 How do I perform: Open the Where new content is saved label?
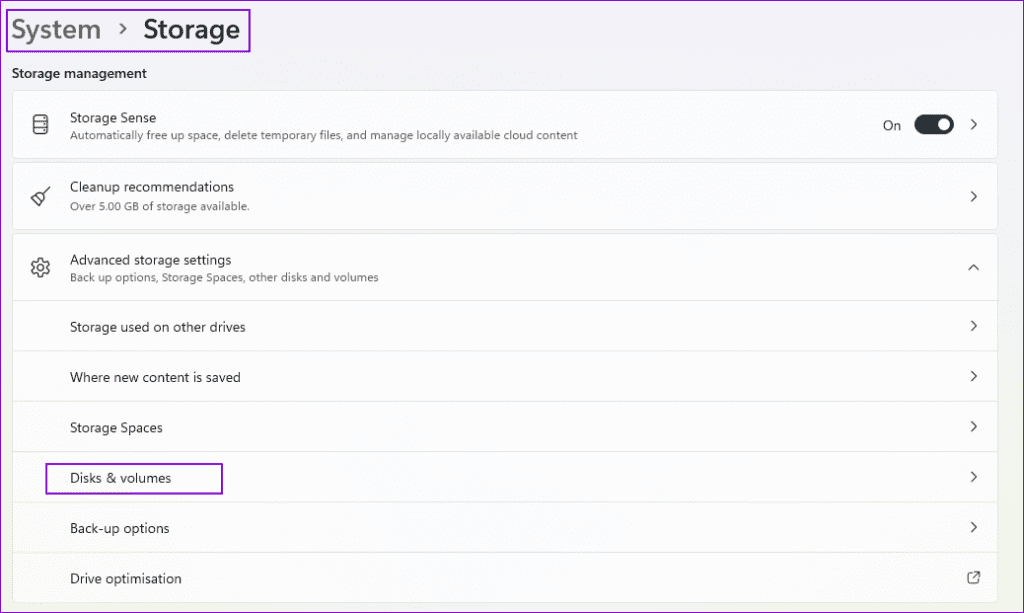coord(155,377)
